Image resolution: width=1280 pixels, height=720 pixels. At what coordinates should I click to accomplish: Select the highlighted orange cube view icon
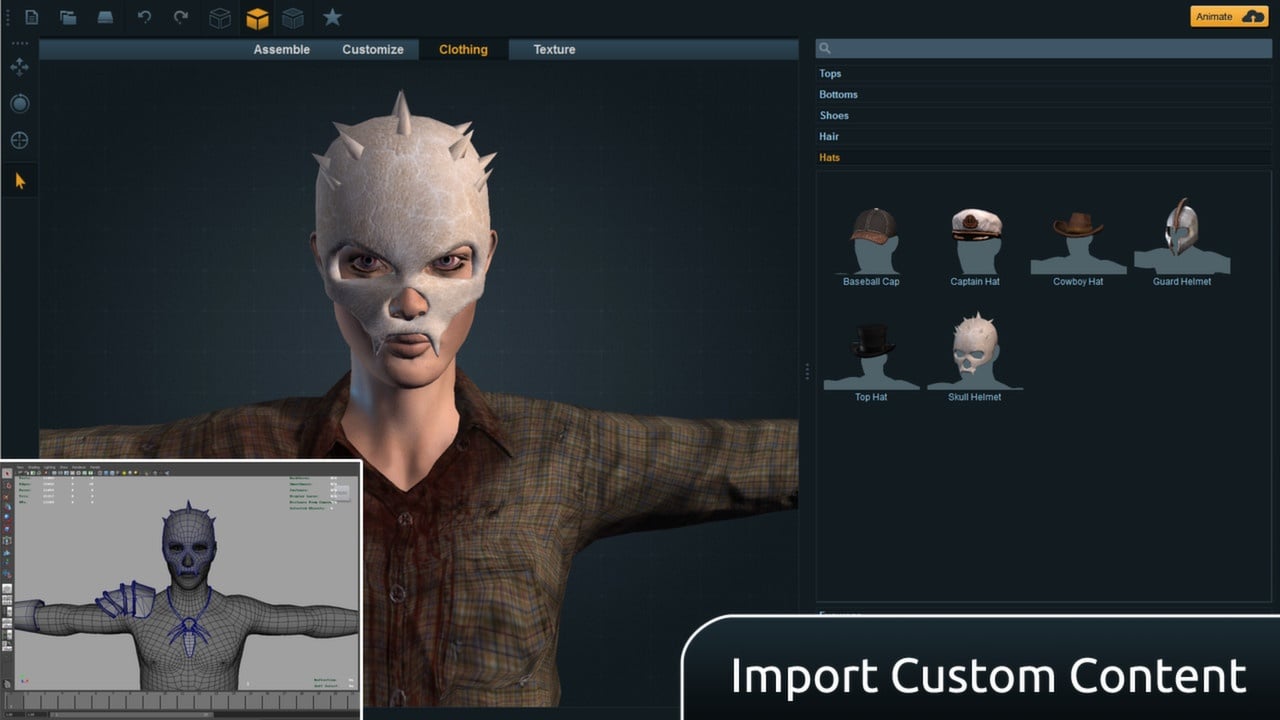pyautogui.click(x=257, y=18)
